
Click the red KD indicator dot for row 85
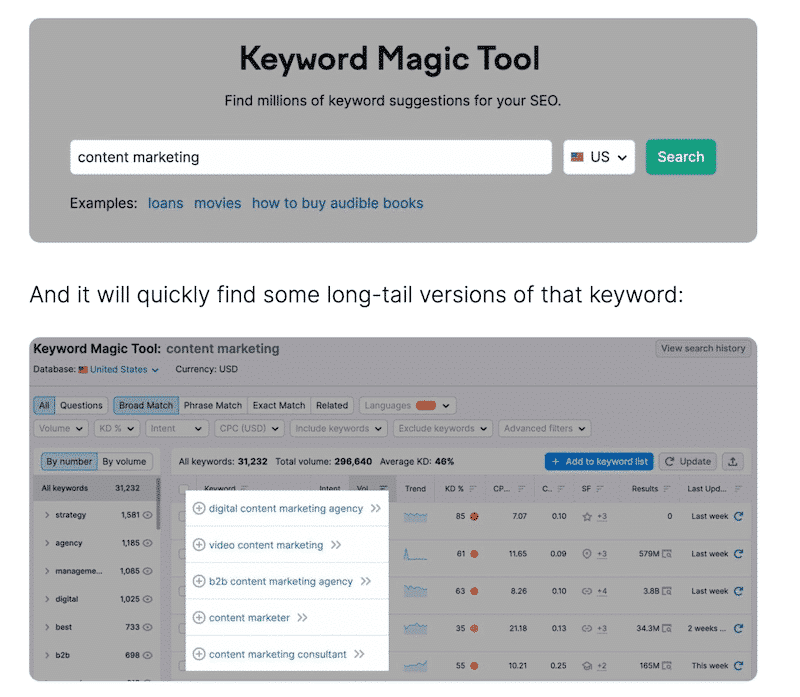[x=473, y=516]
